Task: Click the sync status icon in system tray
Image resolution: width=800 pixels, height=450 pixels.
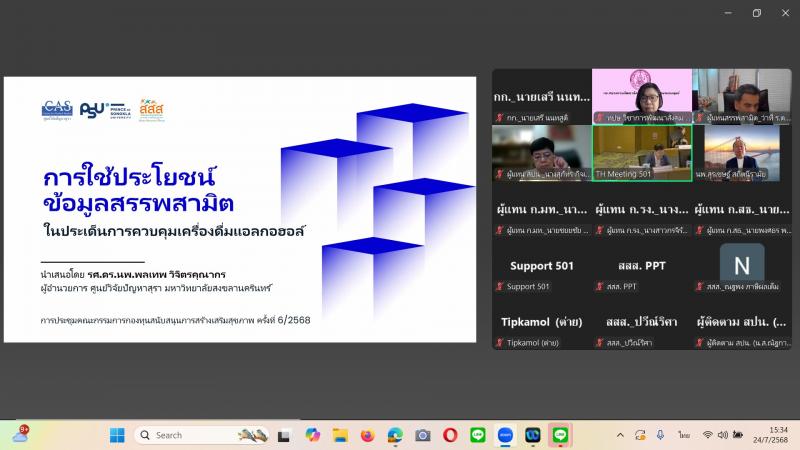Action: pyautogui.click(x=640, y=435)
